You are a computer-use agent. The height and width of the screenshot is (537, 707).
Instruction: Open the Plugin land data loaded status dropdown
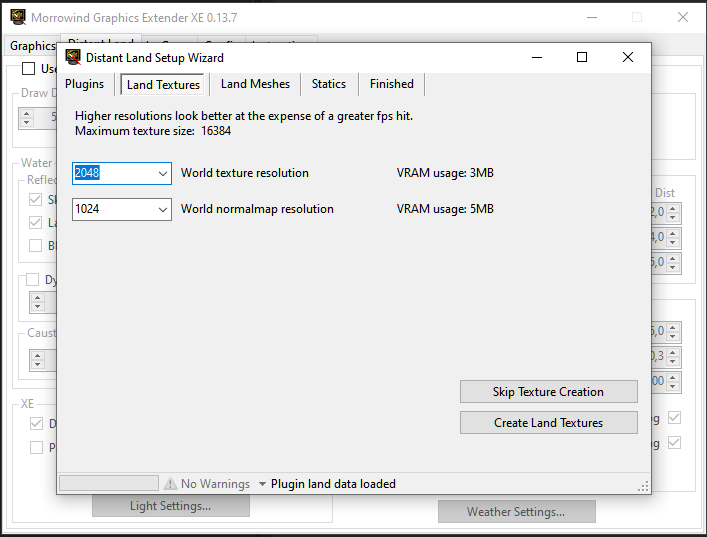(262, 484)
